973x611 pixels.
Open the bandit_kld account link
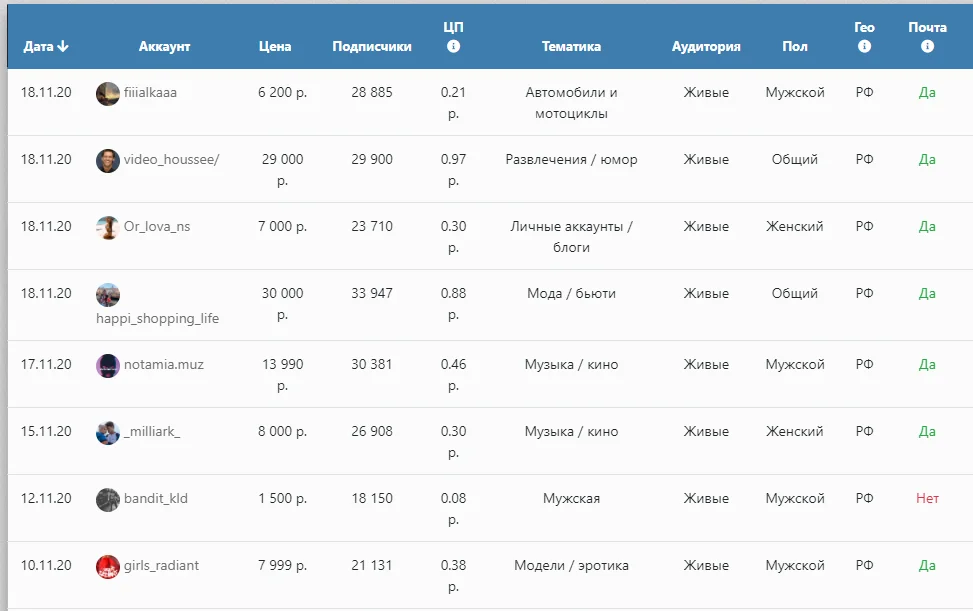coord(156,499)
